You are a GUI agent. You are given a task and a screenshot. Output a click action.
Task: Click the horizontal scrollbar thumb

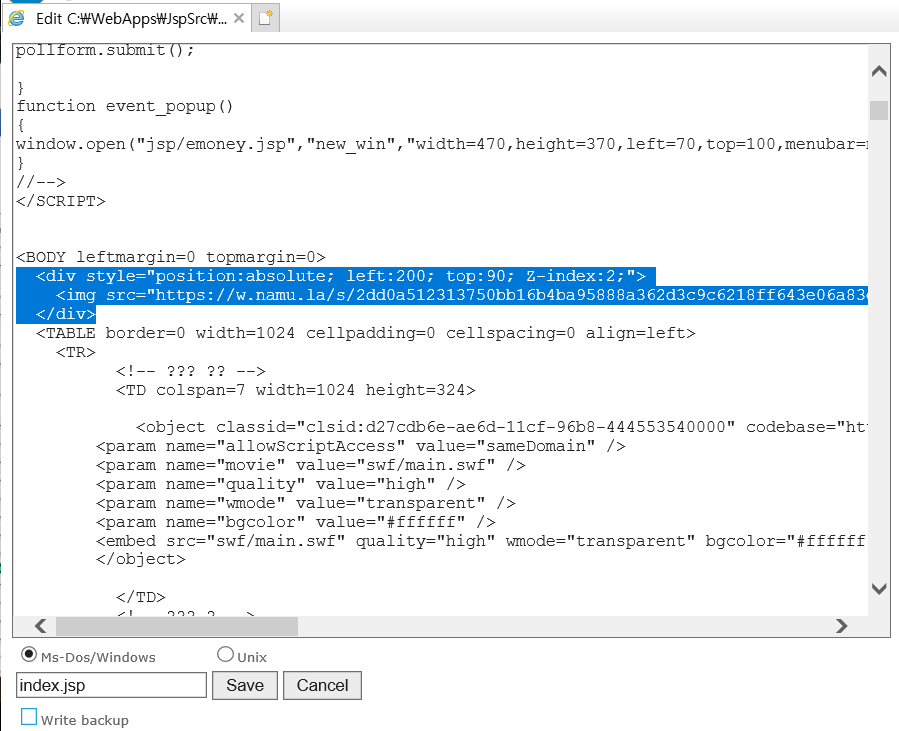point(177,626)
